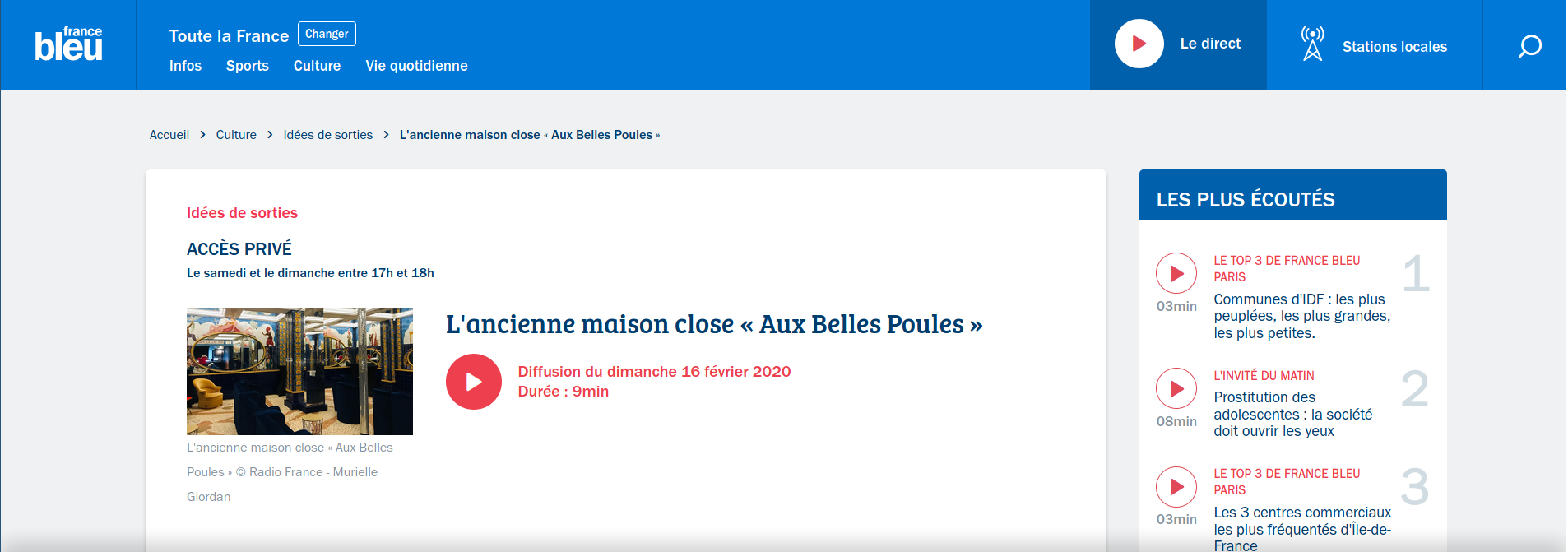Play the live radio stream
This screenshot has width=1568, height=552.
pyautogui.click(x=1139, y=44)
